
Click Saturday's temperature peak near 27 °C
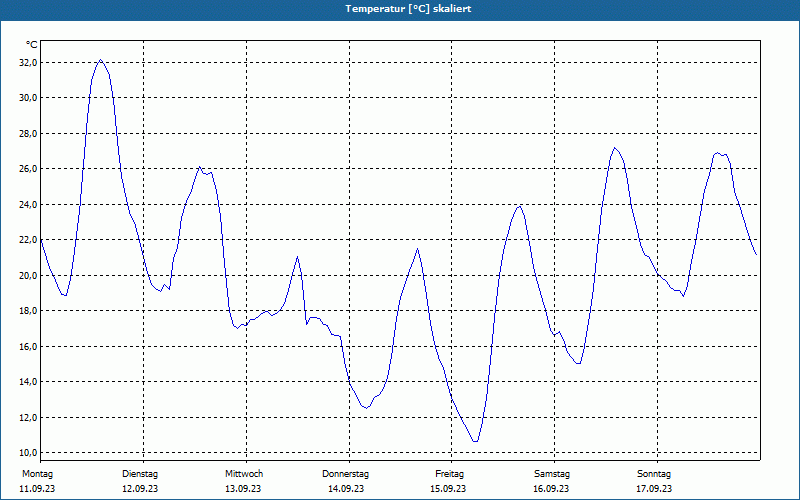coord(615,148)
